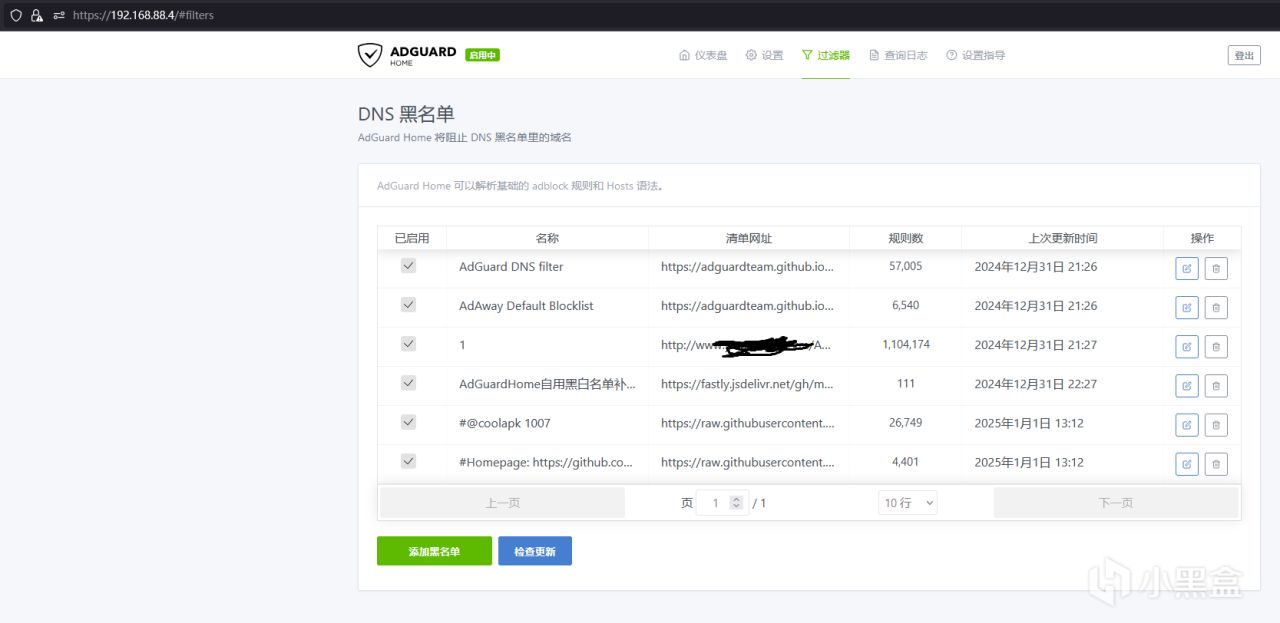The image size is (1280, 623).
Task: Delete the AdGuard DNS filter entry
Action: coord(1216,268)
